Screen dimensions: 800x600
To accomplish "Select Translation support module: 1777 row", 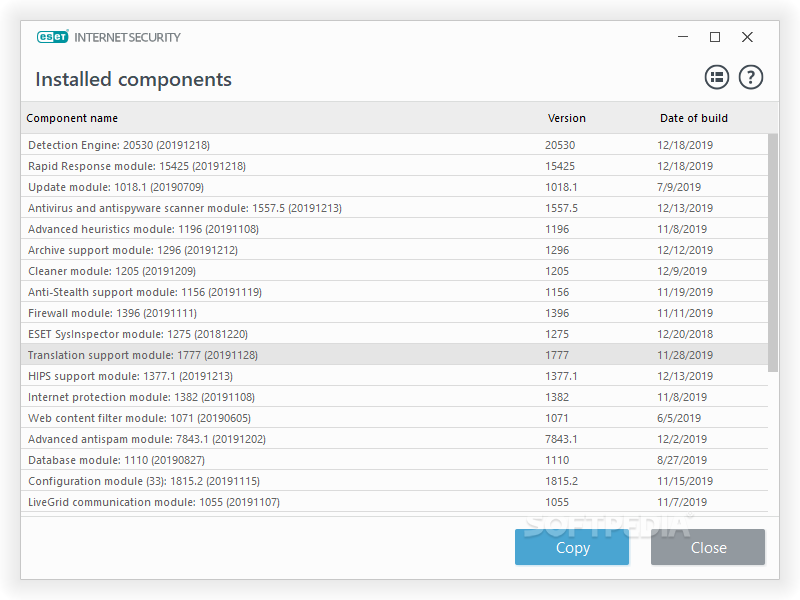I will [394, 355].
